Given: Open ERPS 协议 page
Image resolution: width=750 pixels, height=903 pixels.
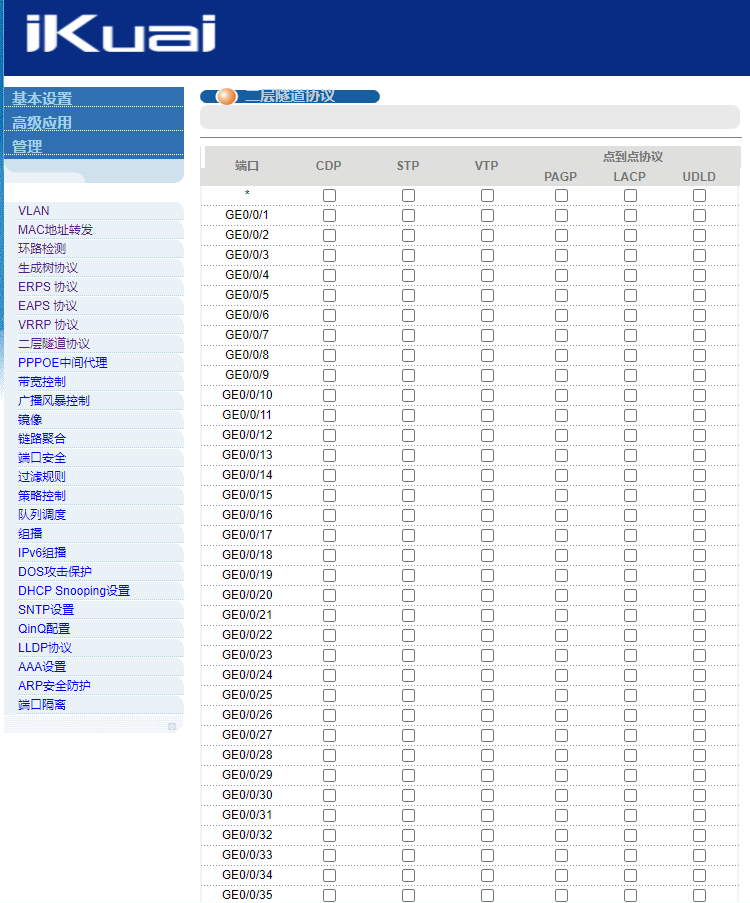Looking at the screenshot, I should pos(48,287).
